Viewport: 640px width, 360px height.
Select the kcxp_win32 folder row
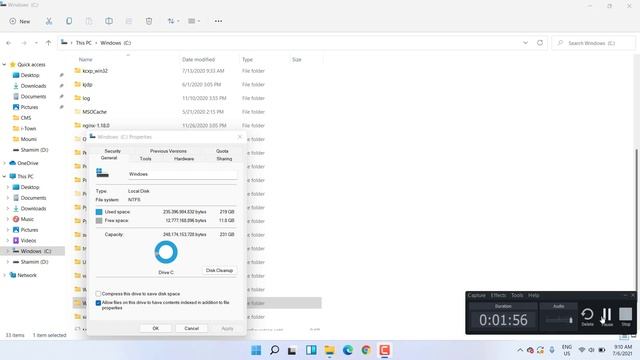click(95, 71)
